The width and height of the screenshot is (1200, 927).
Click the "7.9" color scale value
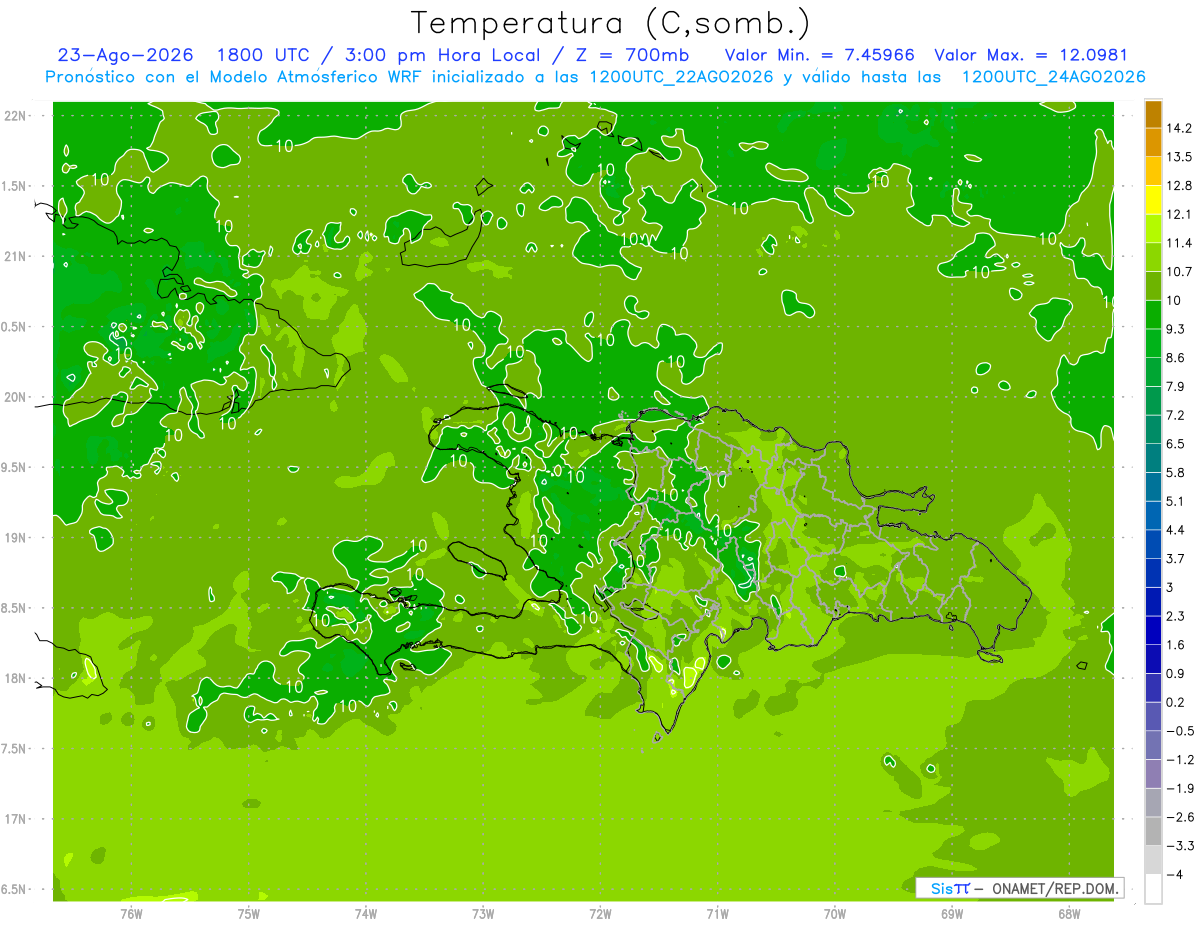click(1176, 387)
